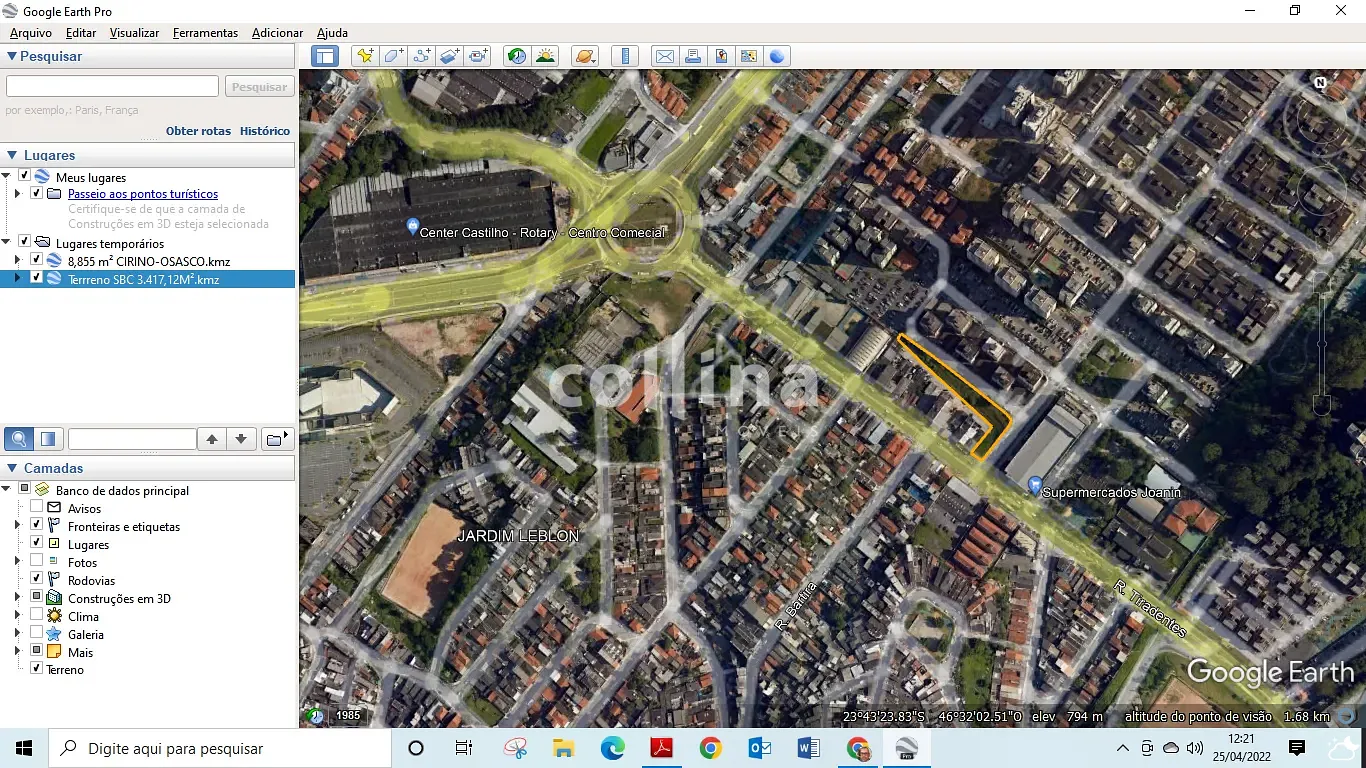Toggle the 8,855 m² CIRINO-OSASCO.kmz checkbox
The width and height of the screenshot is (1366, 768).
tap(37, 260)
